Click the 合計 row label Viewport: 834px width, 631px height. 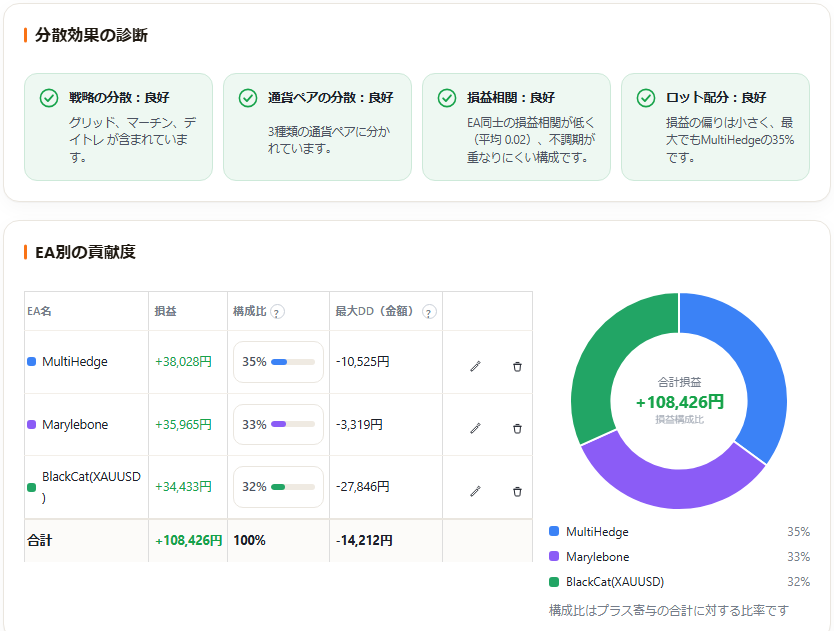click(39, 541)
